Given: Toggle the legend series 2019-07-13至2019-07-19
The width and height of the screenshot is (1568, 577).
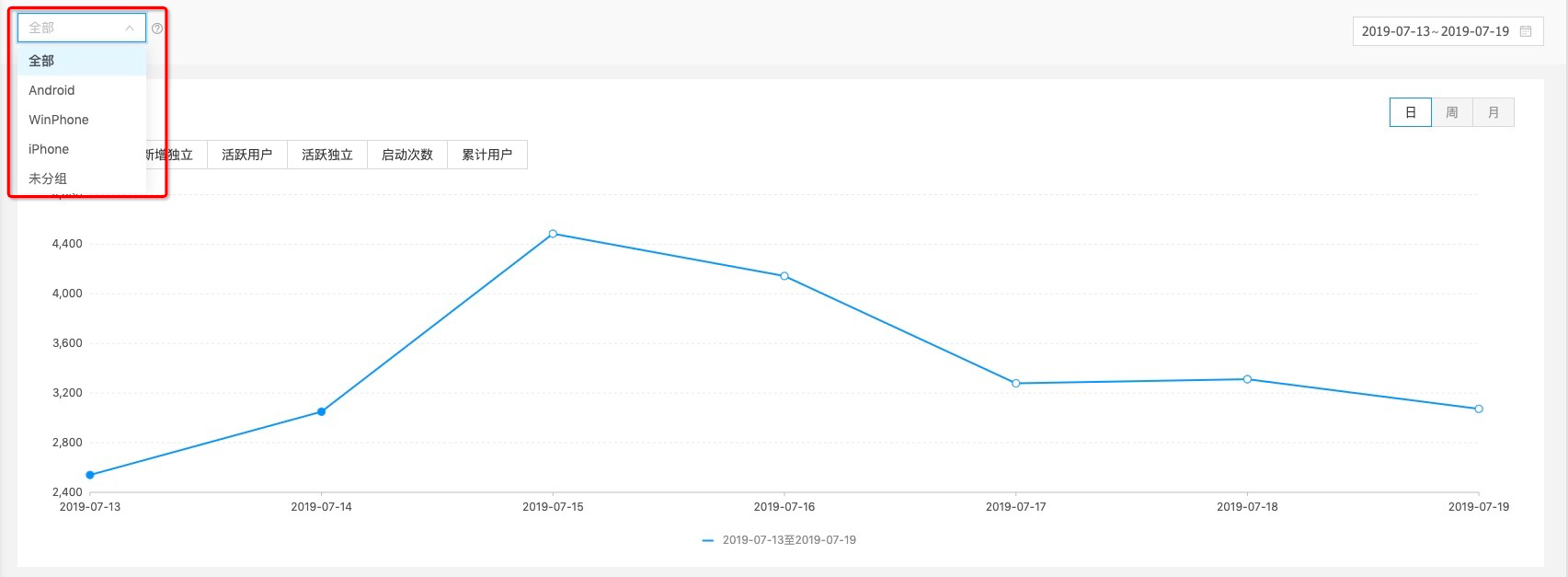Looking at the screenshot, I should click(779, 540).
